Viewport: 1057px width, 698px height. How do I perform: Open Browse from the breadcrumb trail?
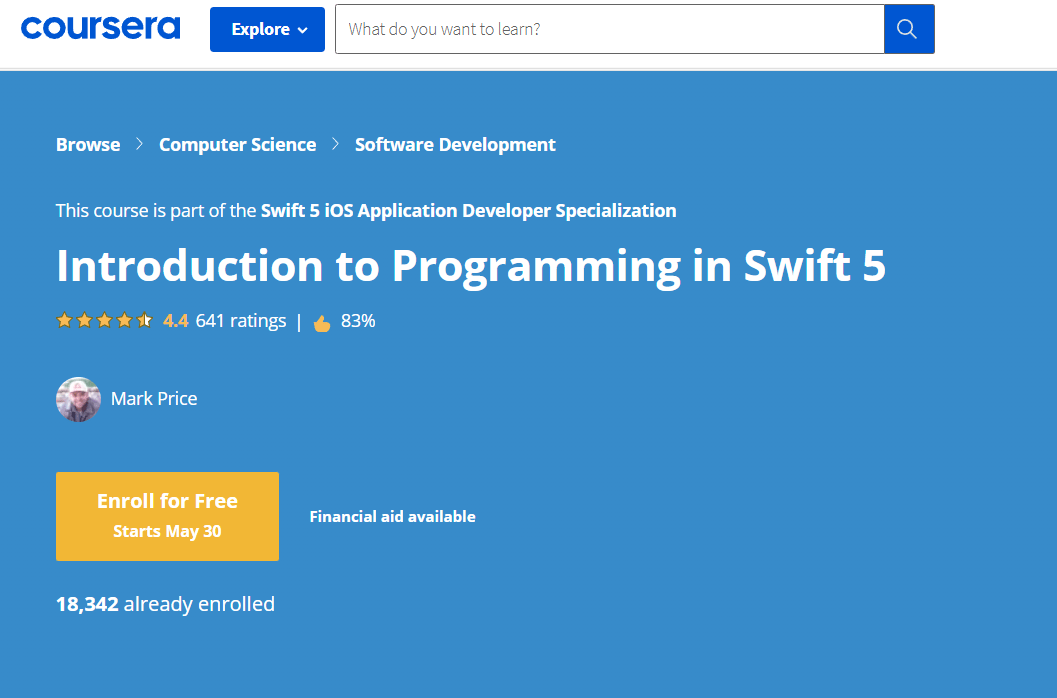(x=87, y=144)
